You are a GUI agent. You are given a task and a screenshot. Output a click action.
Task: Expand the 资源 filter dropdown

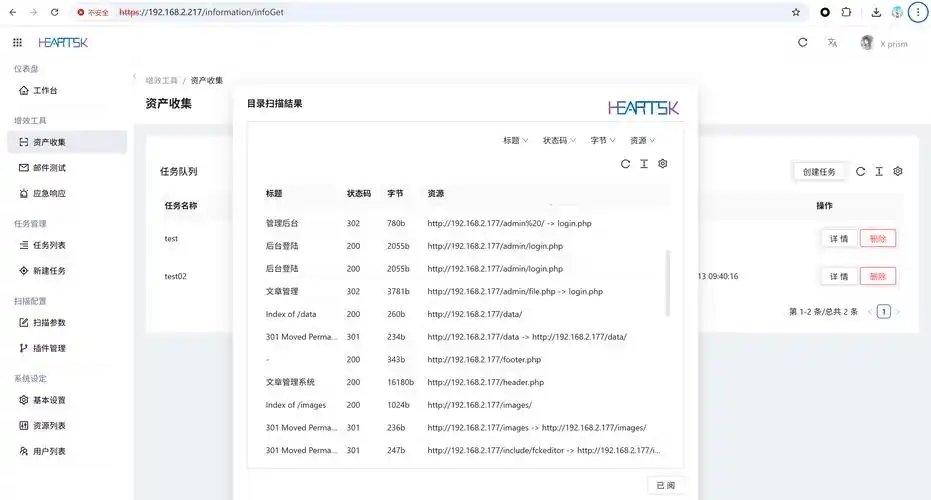642,140
